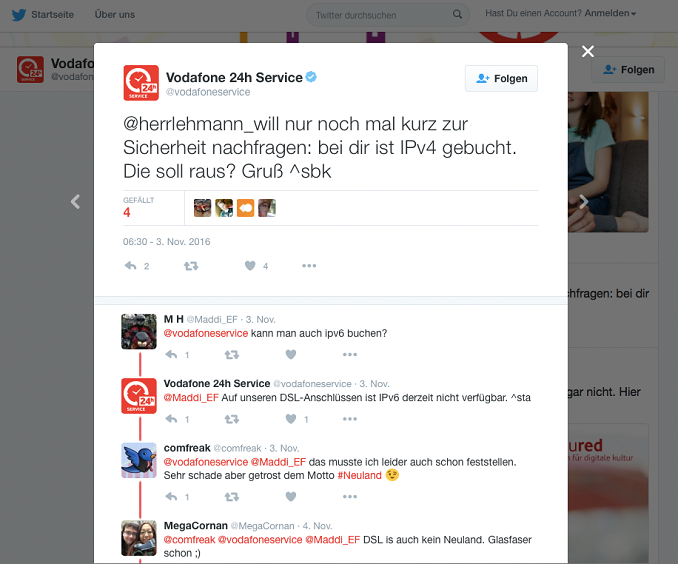Open more options on comfreak's reply
The width and height of the screenshot is (678, 564).
click(x=350, y=497)
